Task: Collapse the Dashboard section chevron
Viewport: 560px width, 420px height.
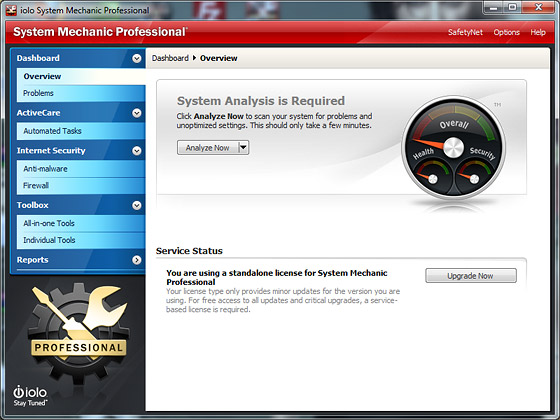Action: 136,58
